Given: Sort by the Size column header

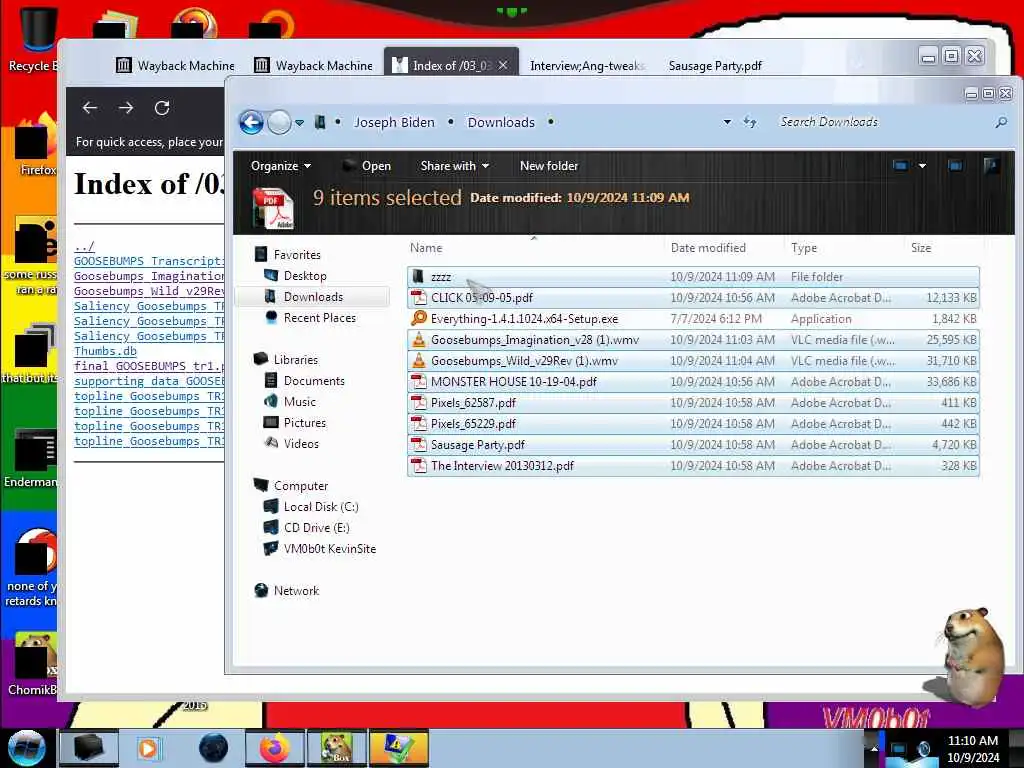Looking at the screenshot, I should pyautogui.click(x=921, y=248).
